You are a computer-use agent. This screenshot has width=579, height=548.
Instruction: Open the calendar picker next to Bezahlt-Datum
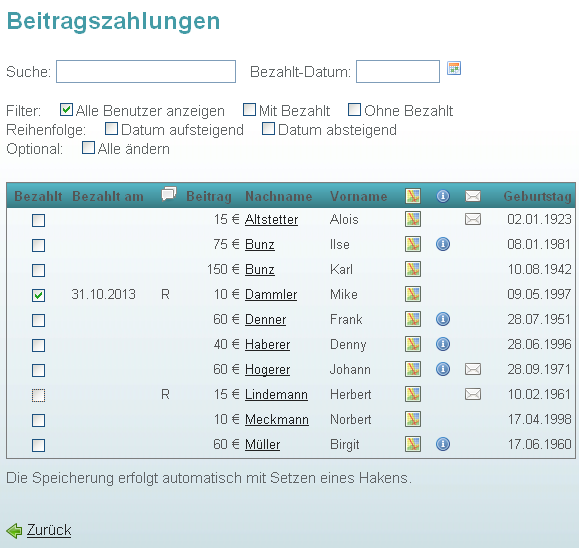(453, 68)
